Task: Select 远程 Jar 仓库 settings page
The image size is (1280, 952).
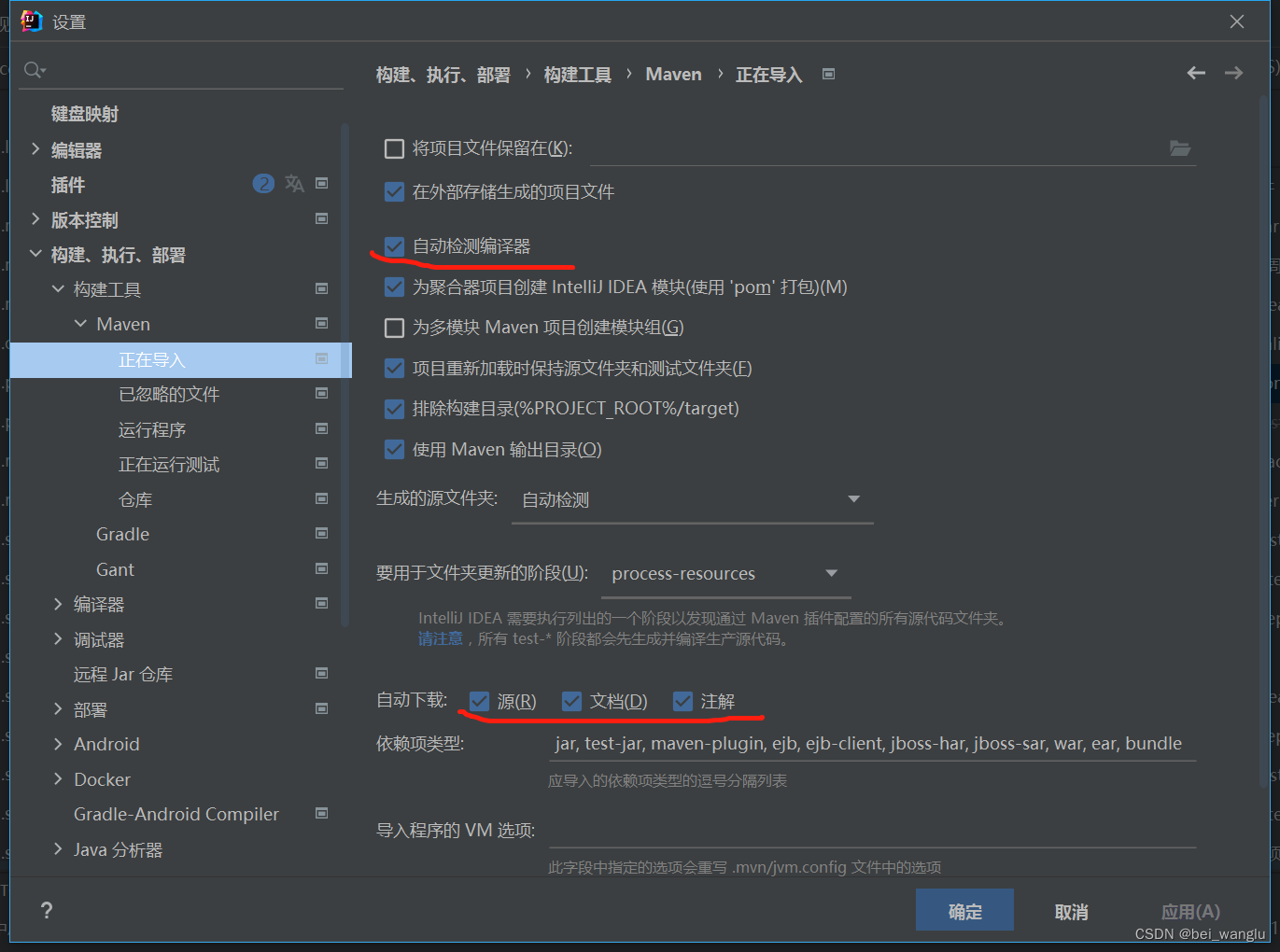Action: tap(123, 674)
